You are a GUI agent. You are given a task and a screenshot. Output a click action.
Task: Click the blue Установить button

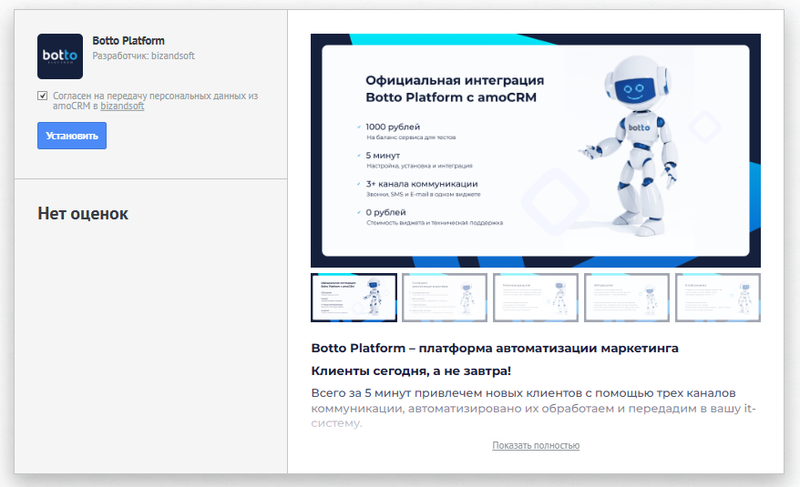72,136
